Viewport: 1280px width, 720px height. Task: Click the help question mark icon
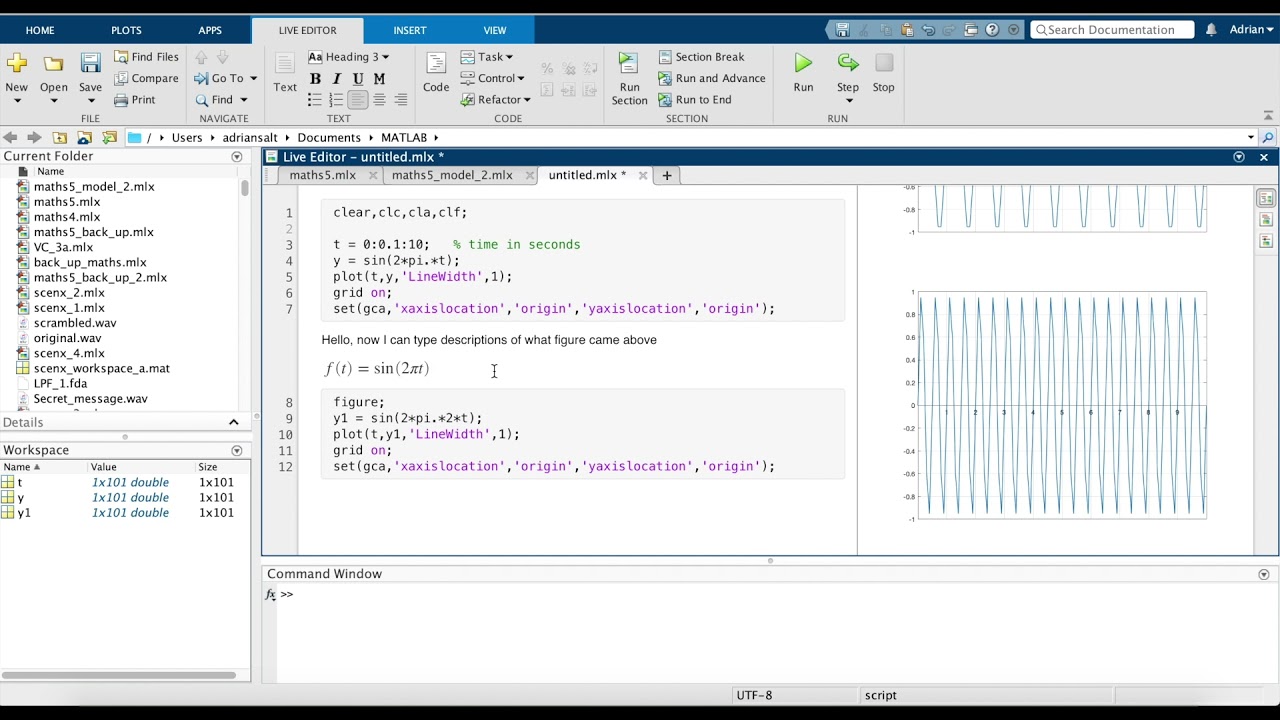[x=992, y=30]
